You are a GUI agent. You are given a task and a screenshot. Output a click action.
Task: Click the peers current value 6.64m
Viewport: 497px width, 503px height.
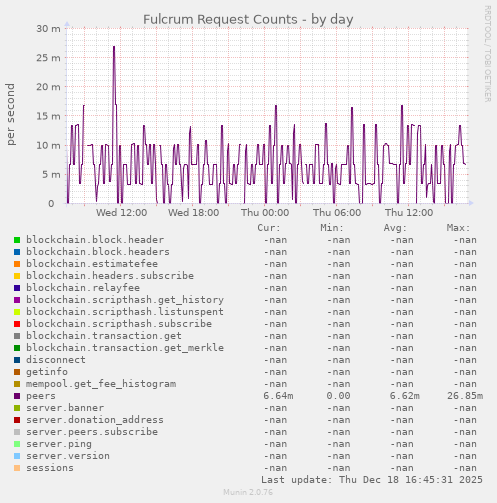click(x=278, y=396)
